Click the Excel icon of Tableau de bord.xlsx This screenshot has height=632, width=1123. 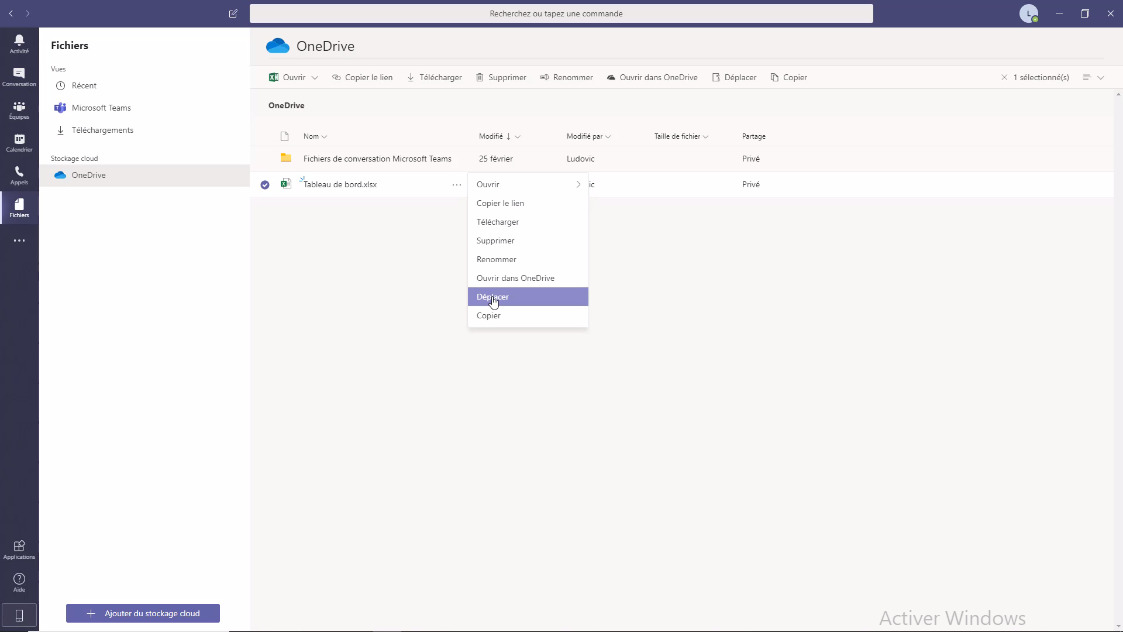286,184
